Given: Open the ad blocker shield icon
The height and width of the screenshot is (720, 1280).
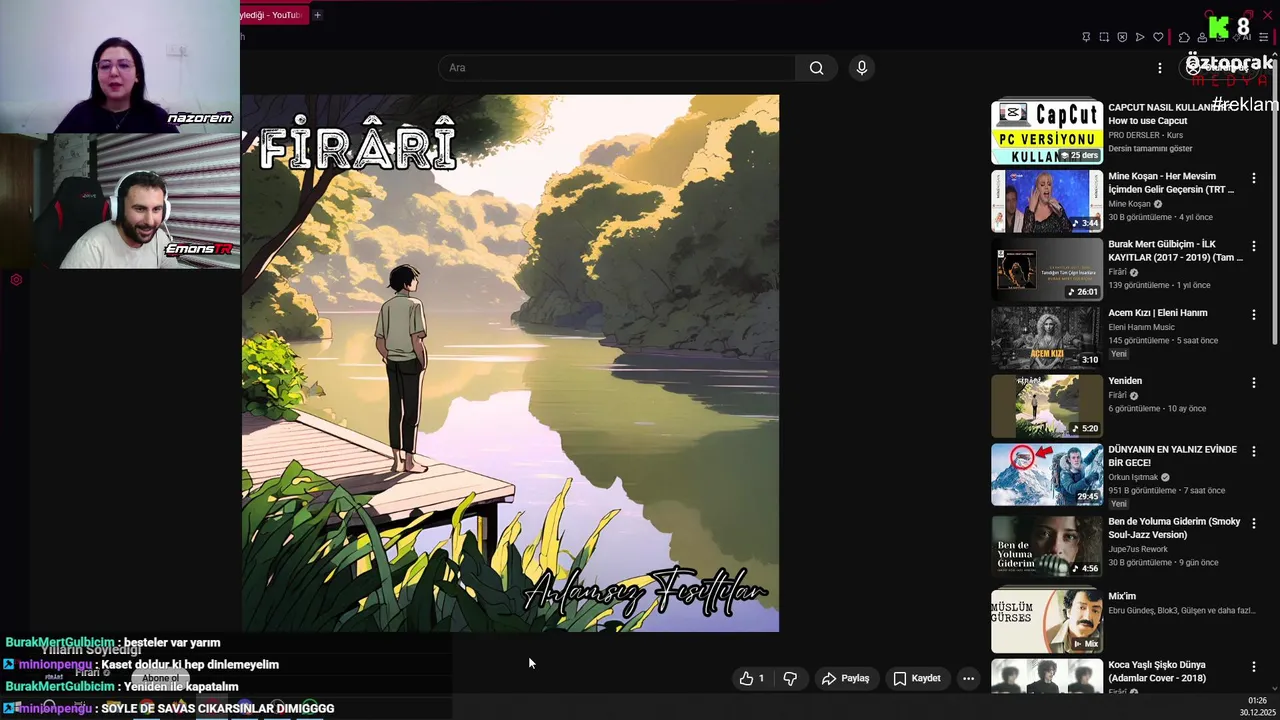Looking at the screenshot, I should click(x=1122, y=37).
